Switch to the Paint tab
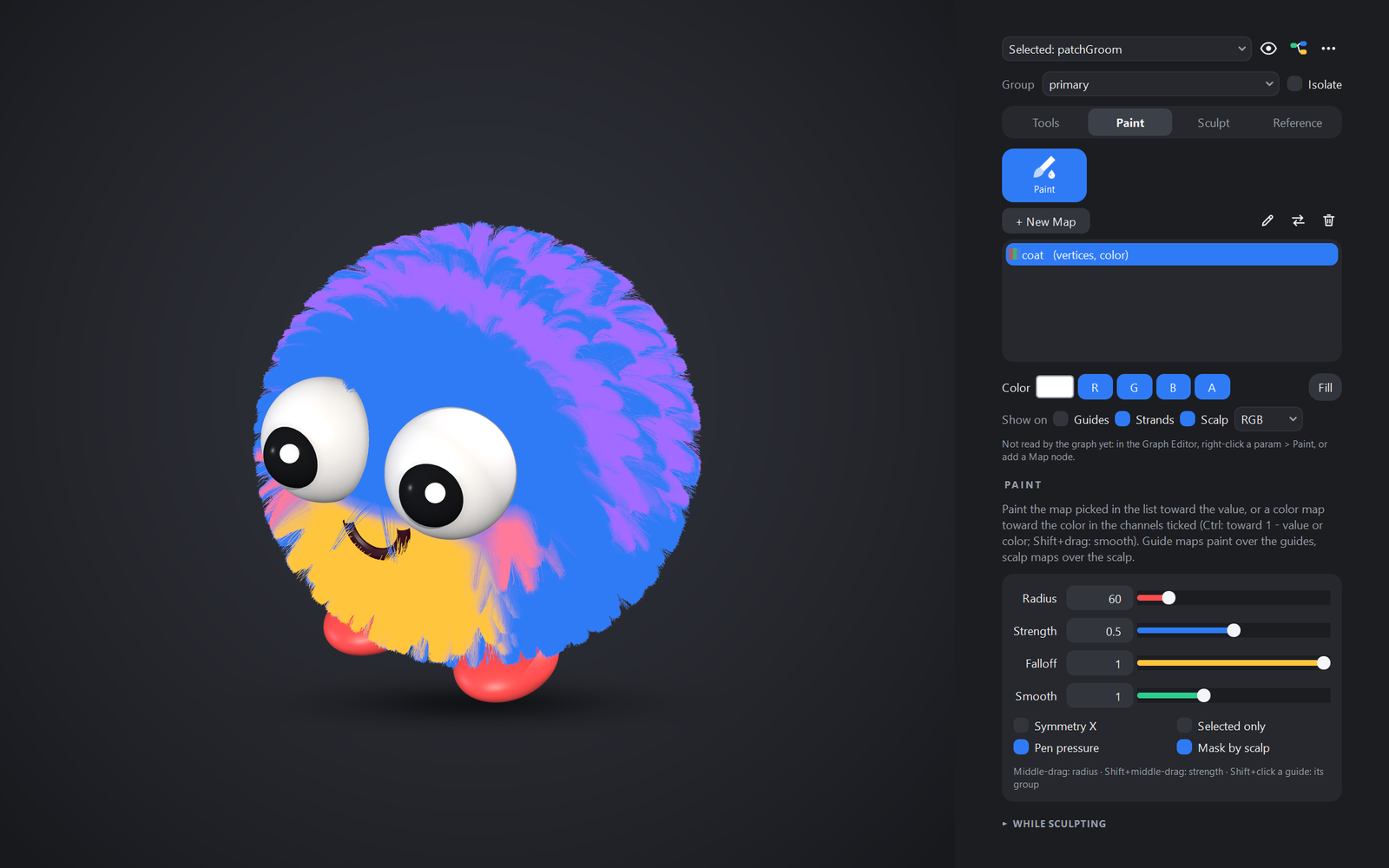 tap(1129, 122)
